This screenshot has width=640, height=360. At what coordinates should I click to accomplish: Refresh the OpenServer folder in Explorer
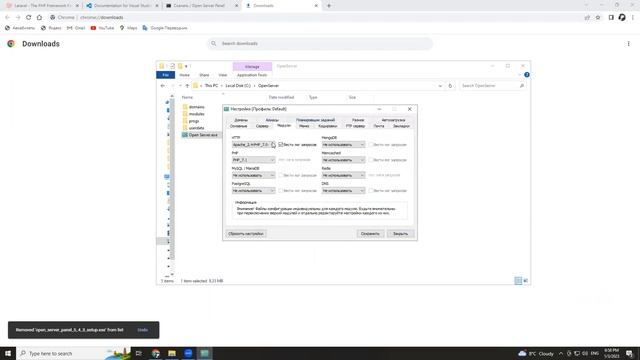click(x=450, y=86)
